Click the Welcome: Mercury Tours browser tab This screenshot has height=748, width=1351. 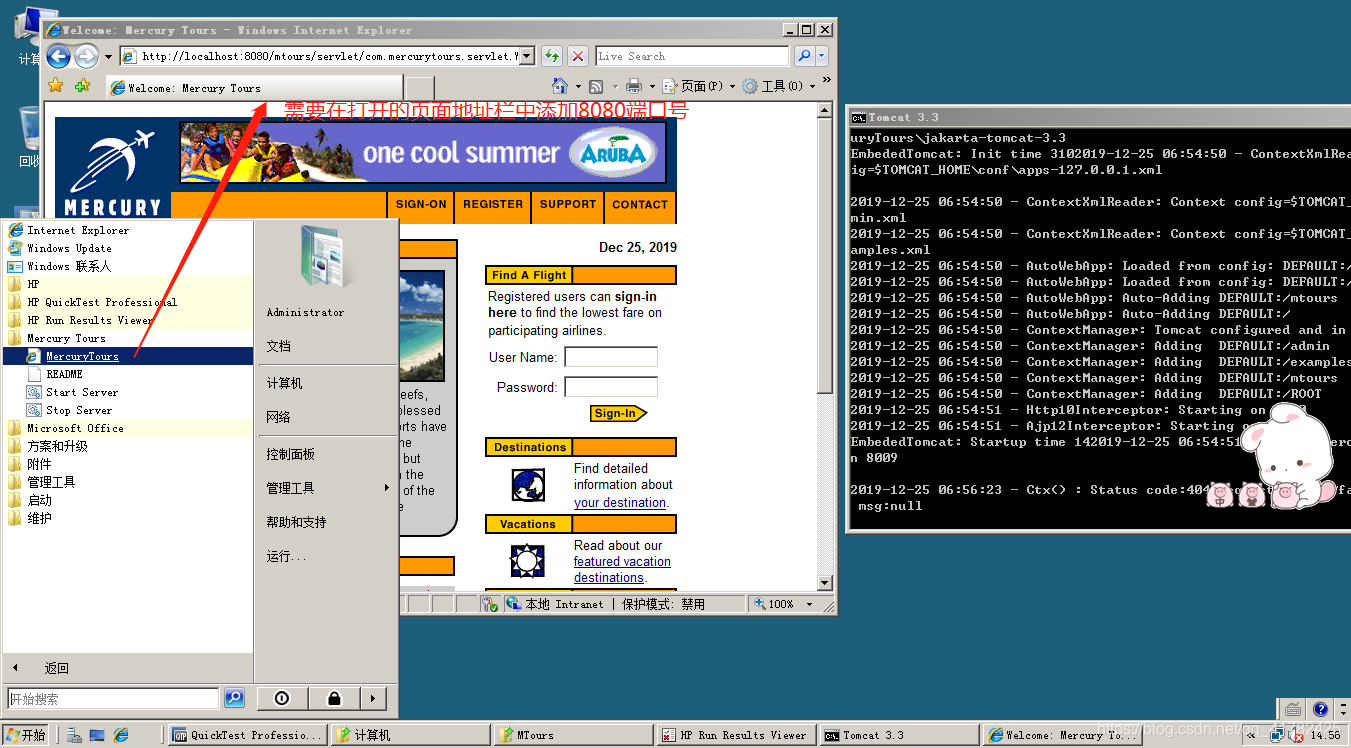click(254, 88)
